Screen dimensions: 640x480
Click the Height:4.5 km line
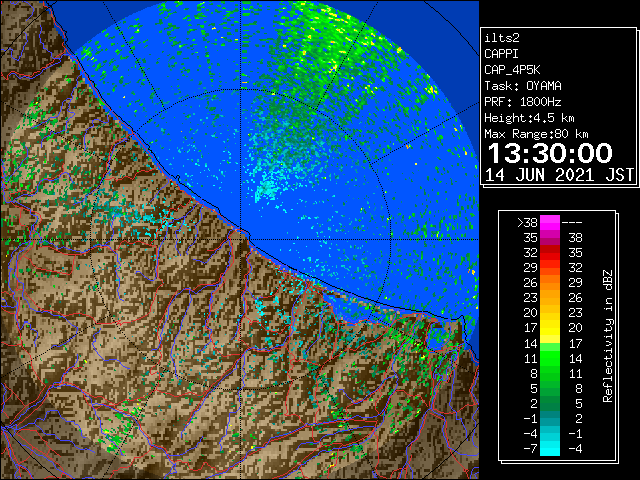pyautogui.click(x=529, y=118)
